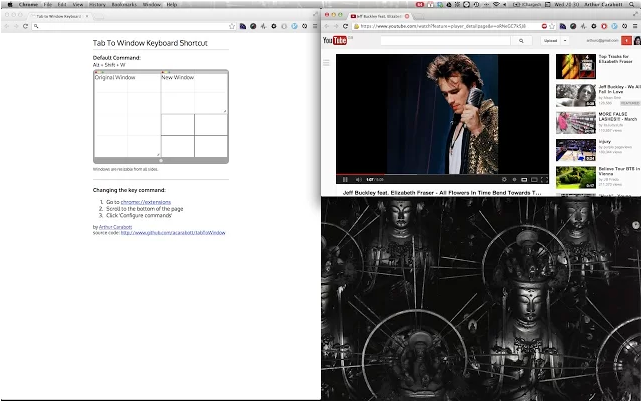
Task: Expand the dropdown arrow beside Upload
Action: (x=565, y=40)
